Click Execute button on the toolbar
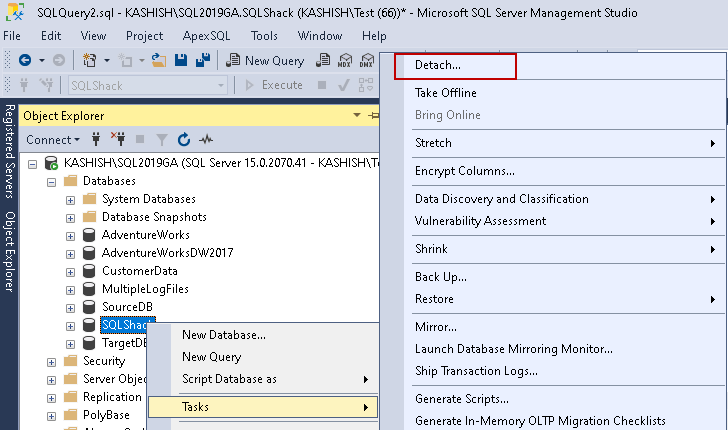Screen dimensions: 728x430 pos(274,85)
